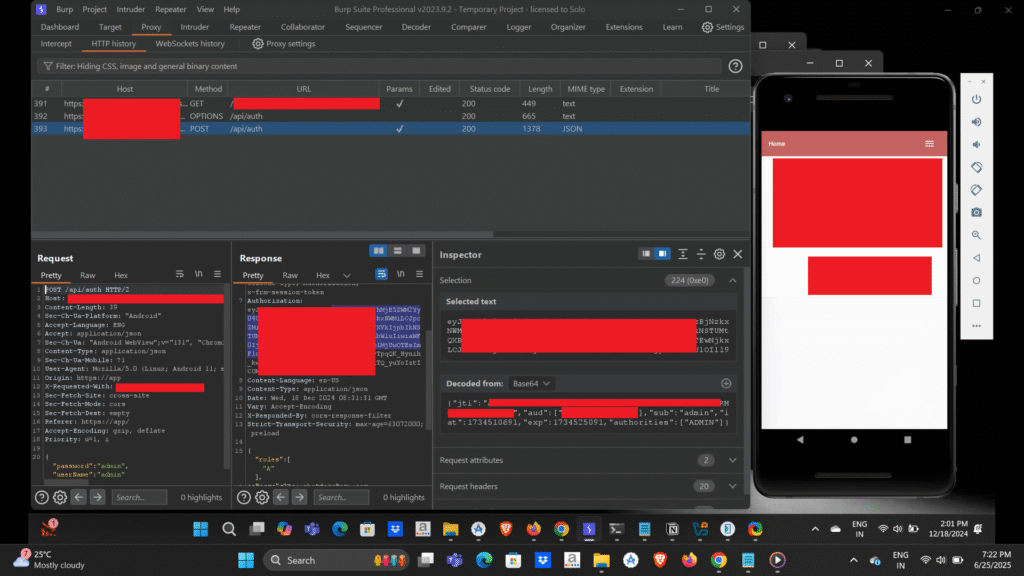Toggle Response word wrap highlighted icon
The height and width of the screenshot is (576, 1024).
tap(381, 274)
